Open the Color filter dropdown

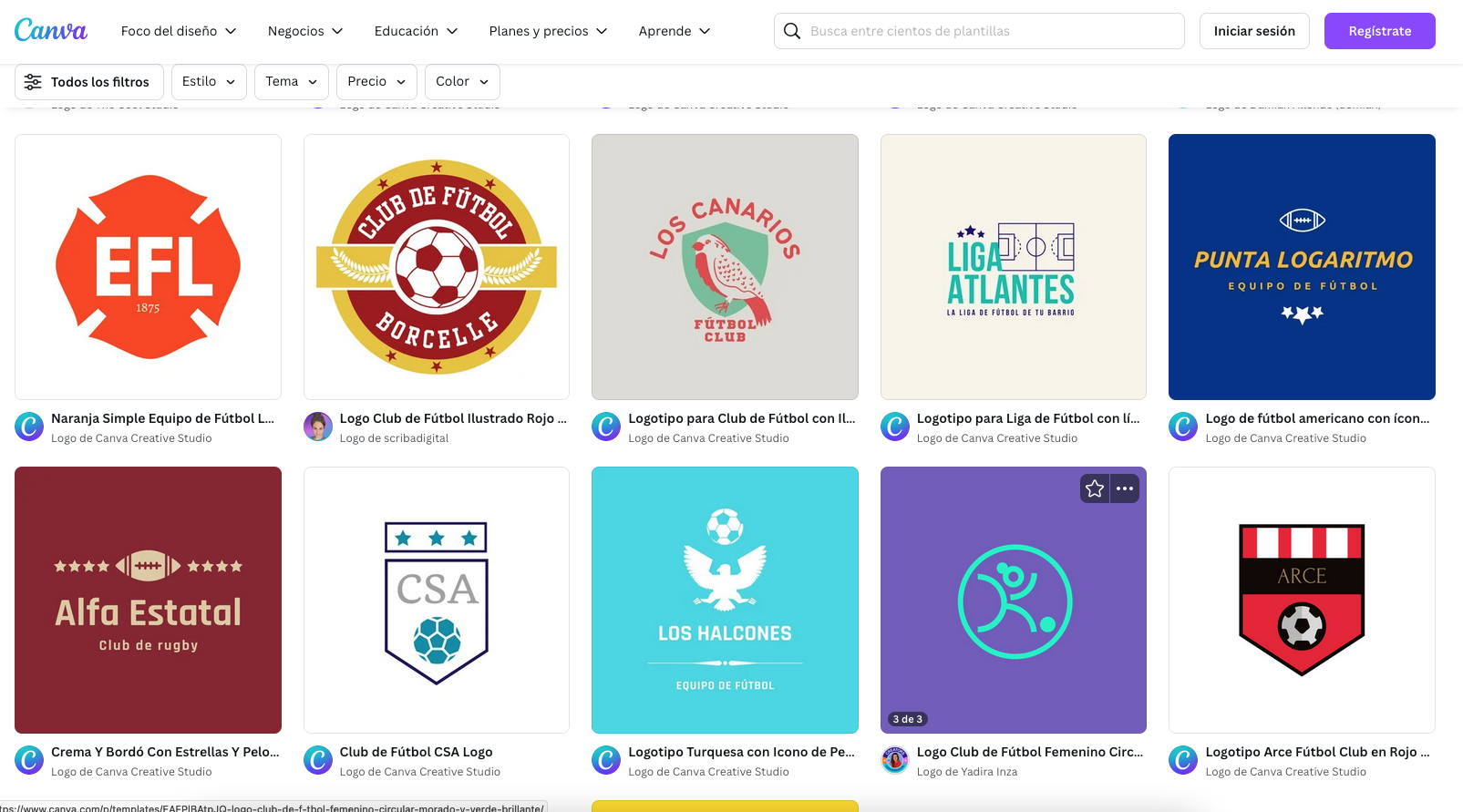coord(462,82)
